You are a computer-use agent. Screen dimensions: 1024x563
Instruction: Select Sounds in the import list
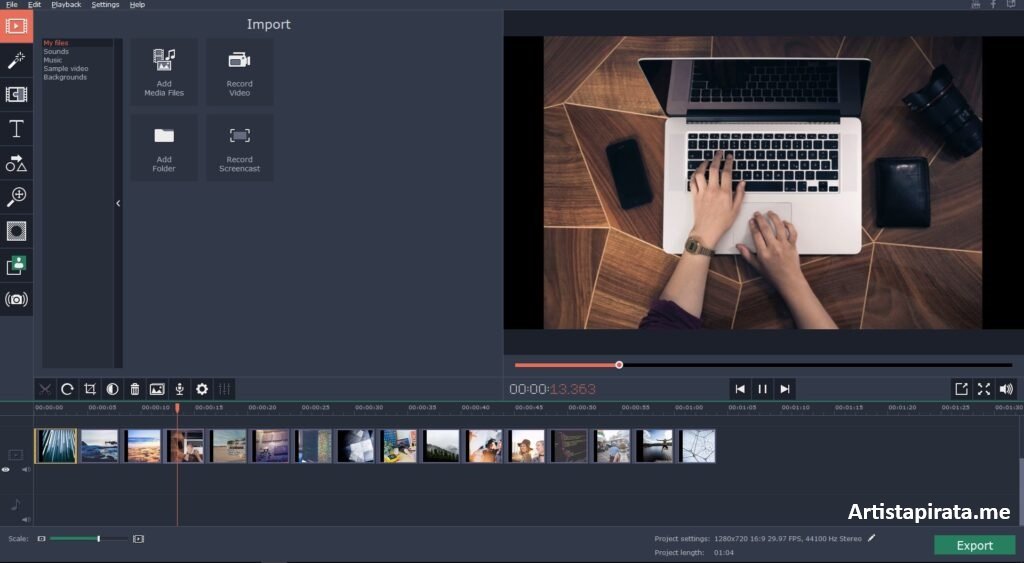(56, 51)
